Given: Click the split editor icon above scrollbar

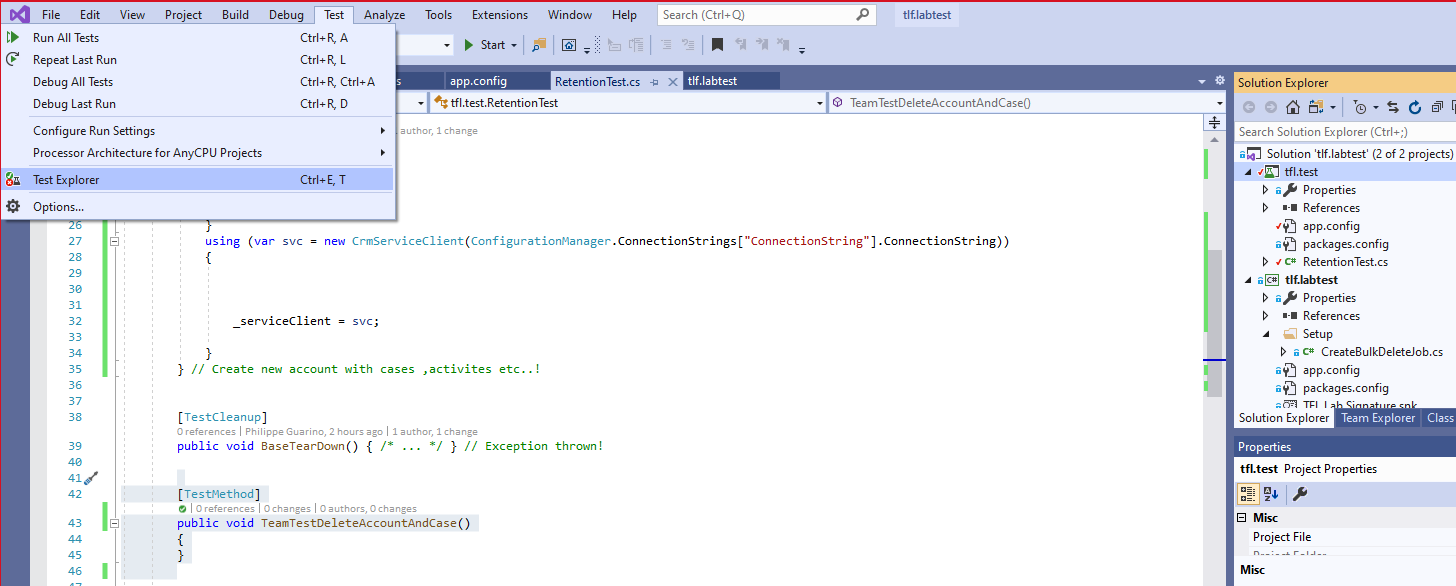Looking at the screenshot, I should point(1214,123).
